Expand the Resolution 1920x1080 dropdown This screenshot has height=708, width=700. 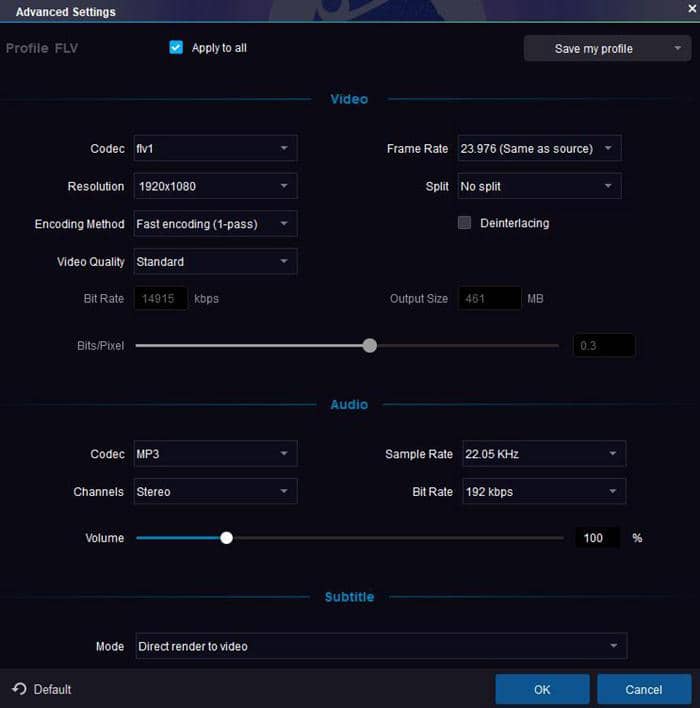coord(214,186)
